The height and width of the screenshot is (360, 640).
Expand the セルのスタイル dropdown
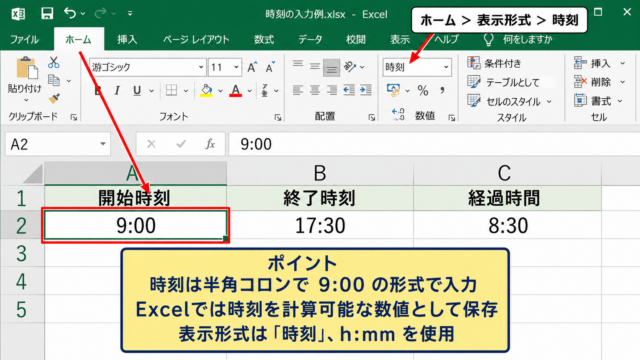click(549, 101)
